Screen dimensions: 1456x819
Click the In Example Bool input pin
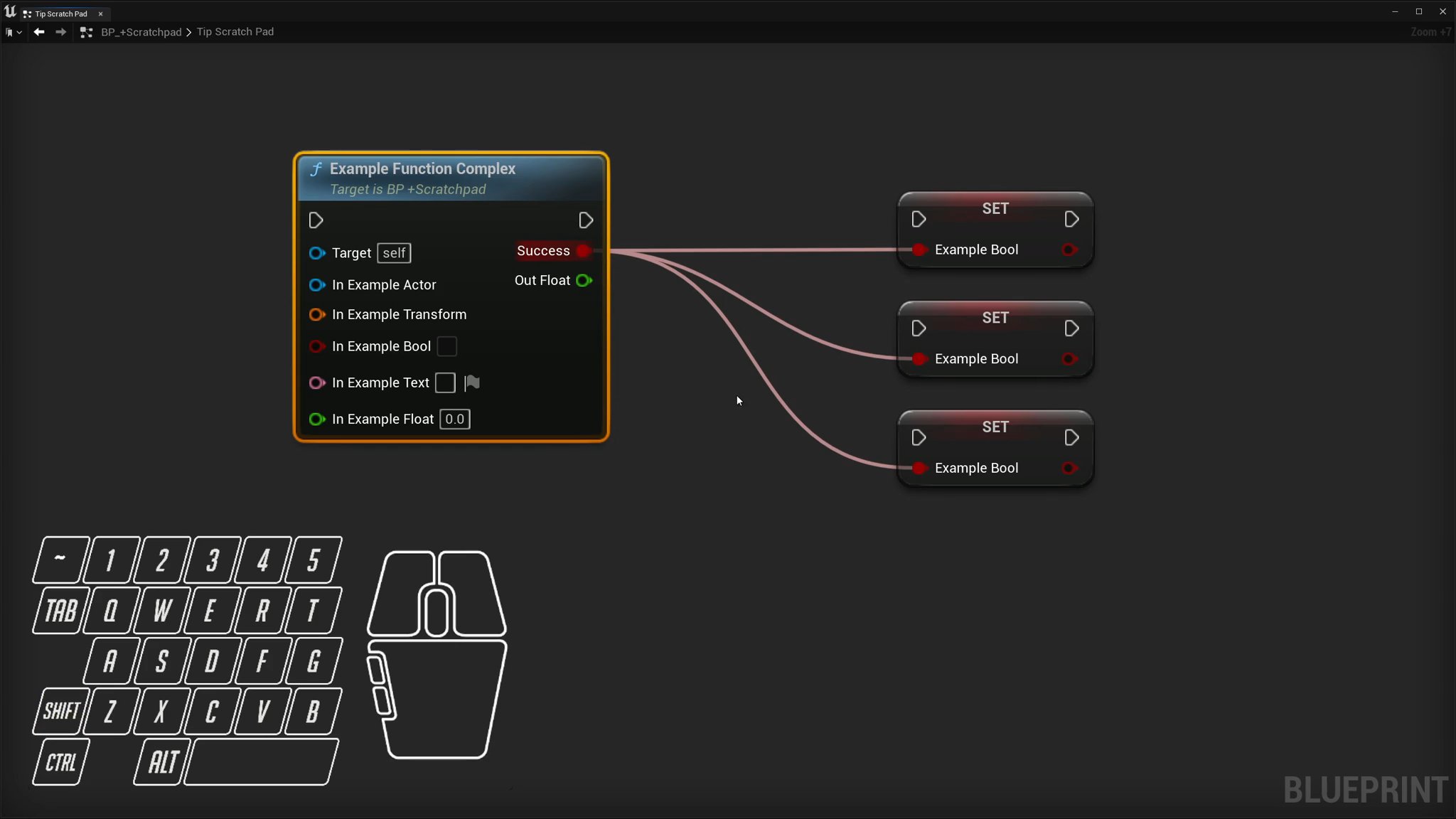pyautogui.click(x=316, y=346)
